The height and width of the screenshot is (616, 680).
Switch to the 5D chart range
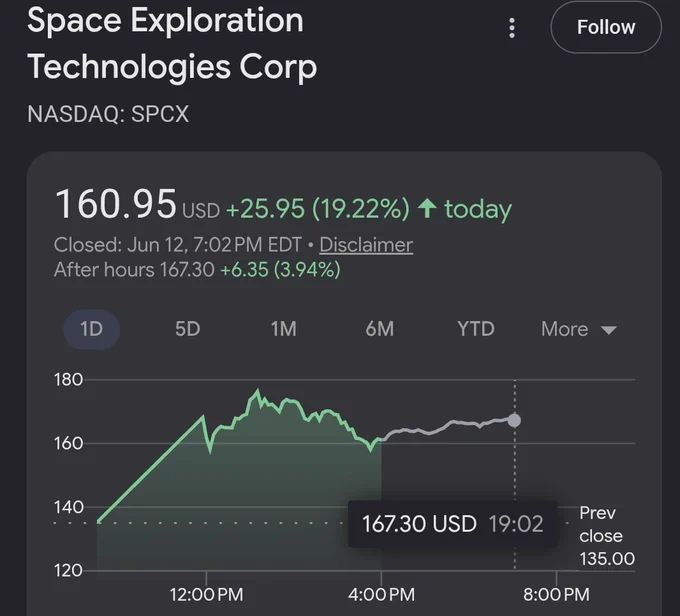187,329
